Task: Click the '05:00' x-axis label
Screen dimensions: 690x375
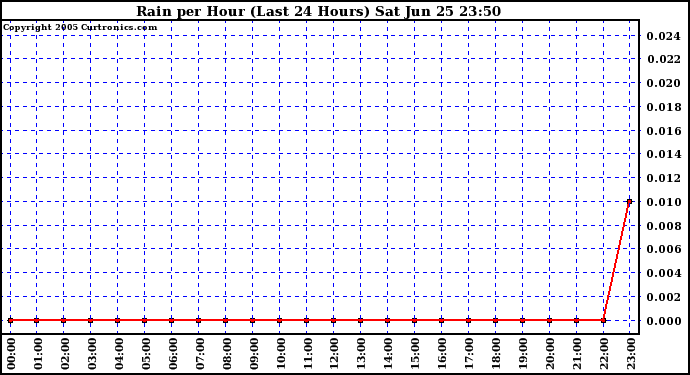Action: tap(146, 353)
